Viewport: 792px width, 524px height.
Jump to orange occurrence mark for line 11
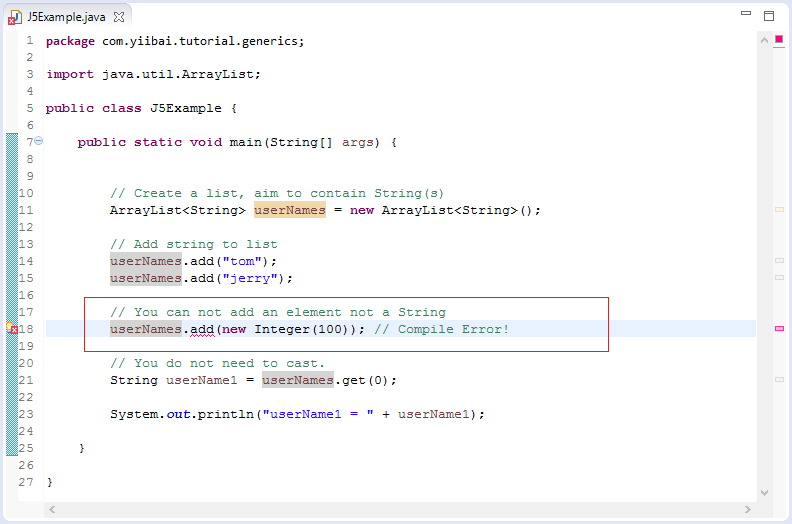[779, 209]
